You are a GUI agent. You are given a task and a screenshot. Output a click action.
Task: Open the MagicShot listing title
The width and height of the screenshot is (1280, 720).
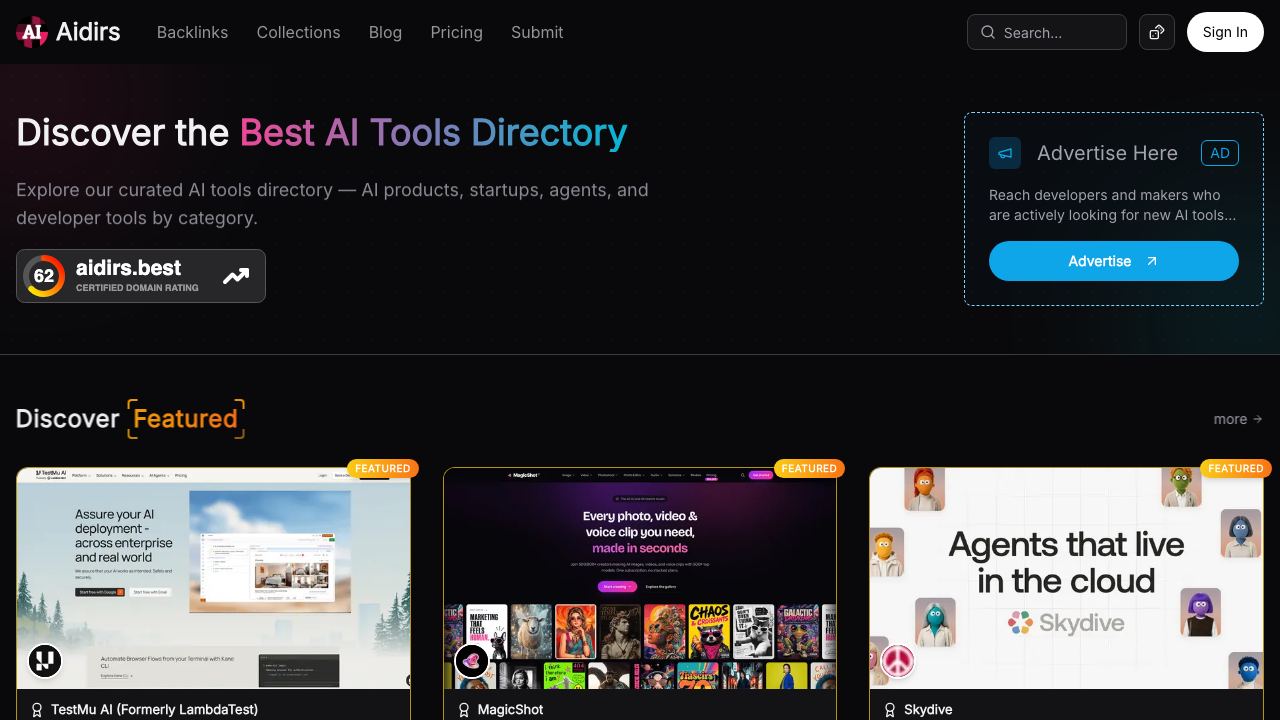[x=510, y=709]
